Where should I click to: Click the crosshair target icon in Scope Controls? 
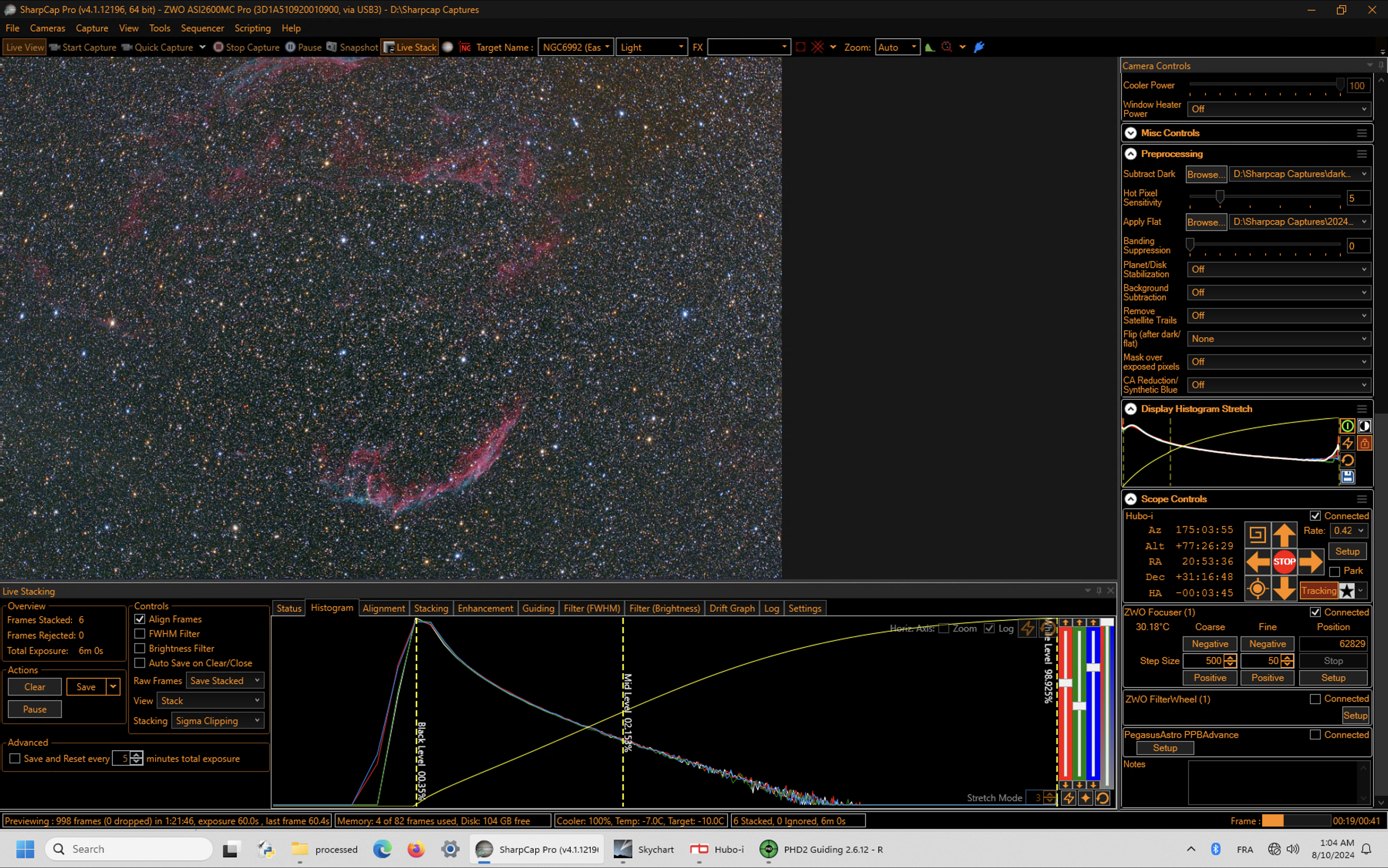click(x=1257, y=589)
